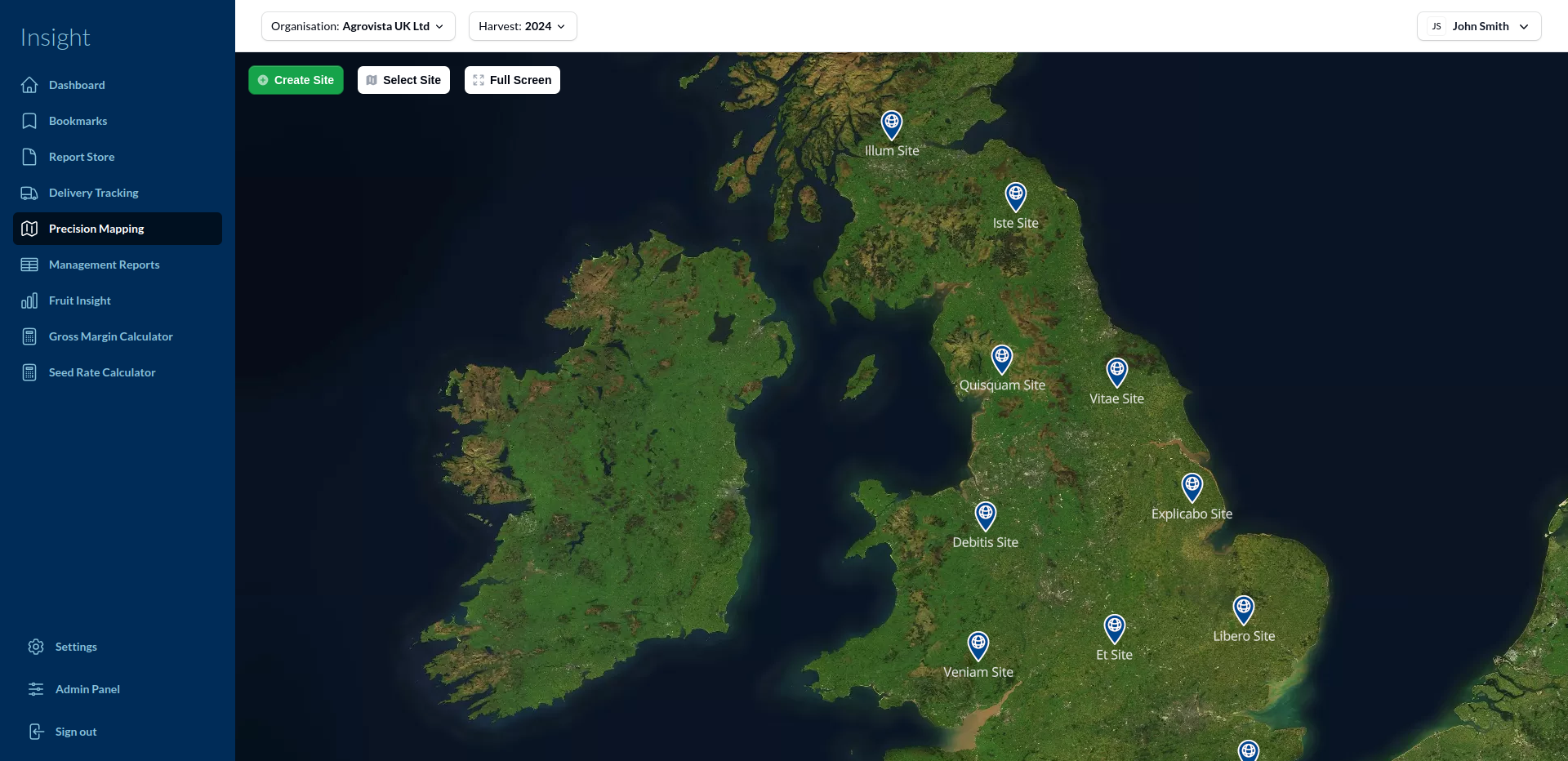Open Gross Margin Calculator page

110,336
